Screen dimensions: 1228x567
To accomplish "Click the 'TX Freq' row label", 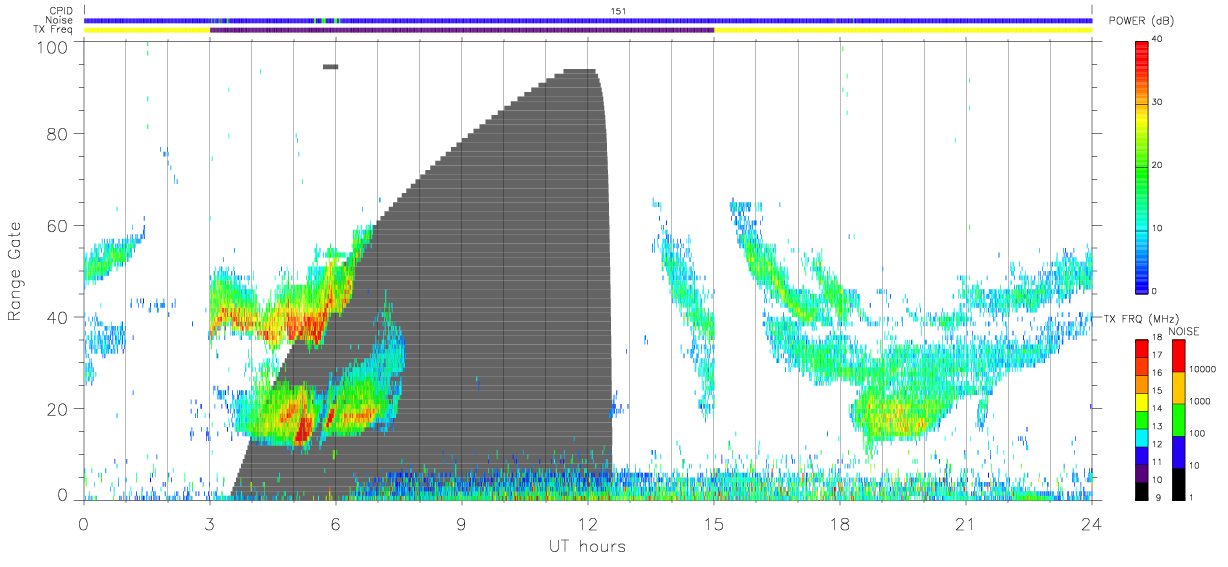I will [x=53, y=30].
